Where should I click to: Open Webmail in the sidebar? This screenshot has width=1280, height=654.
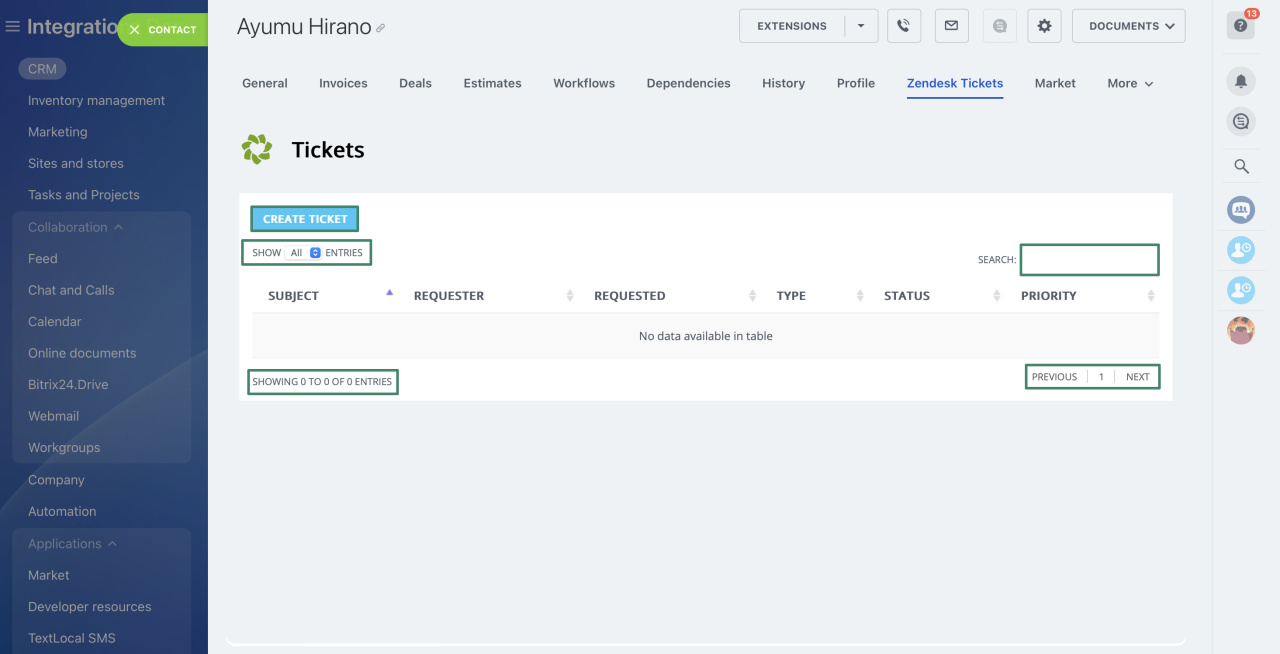point(53,416)
